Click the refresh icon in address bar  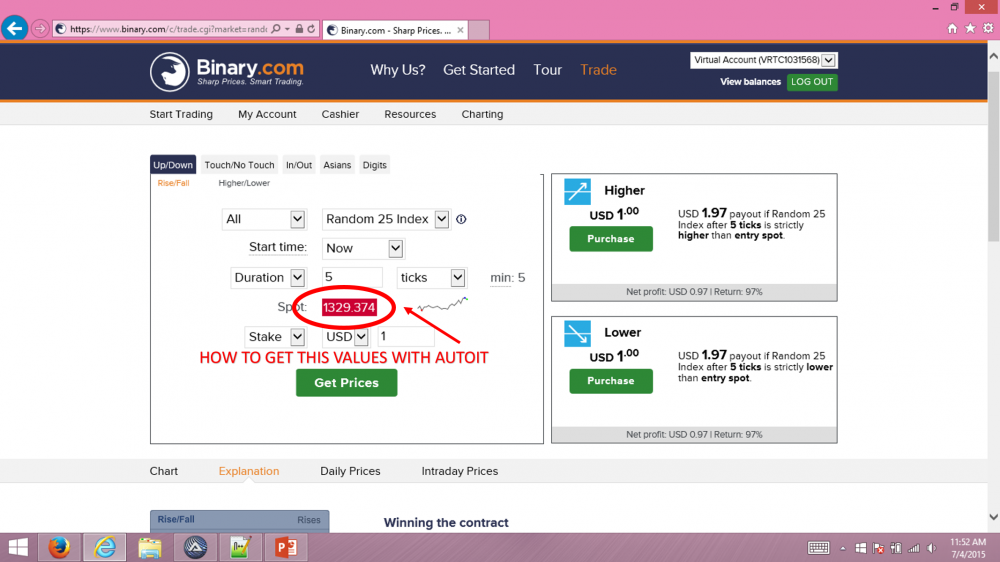311,29
